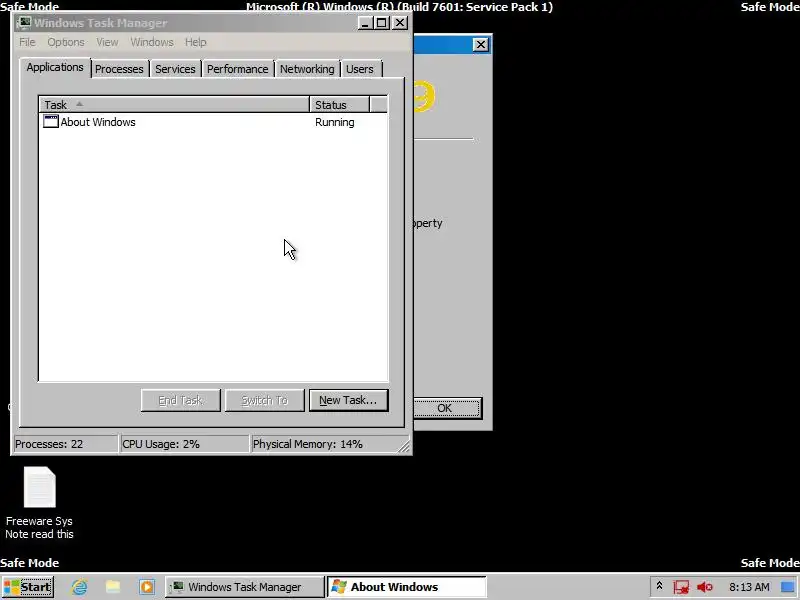800x600 pixels.
Task: Close the About Windows dialog
Action: point(481,44)
